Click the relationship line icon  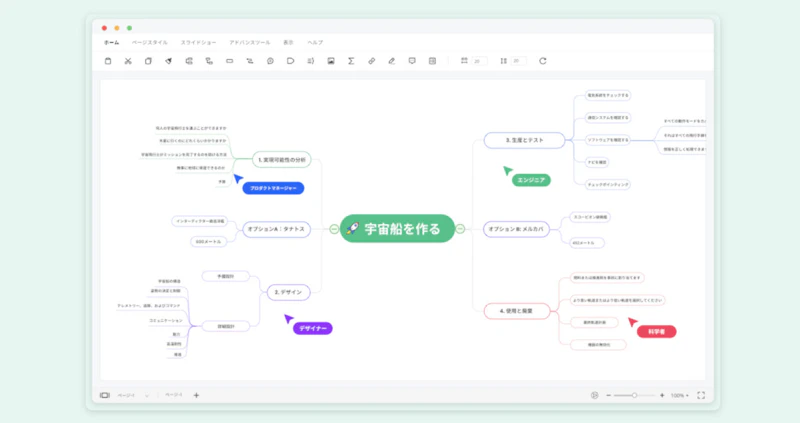(x=249, y=61)
